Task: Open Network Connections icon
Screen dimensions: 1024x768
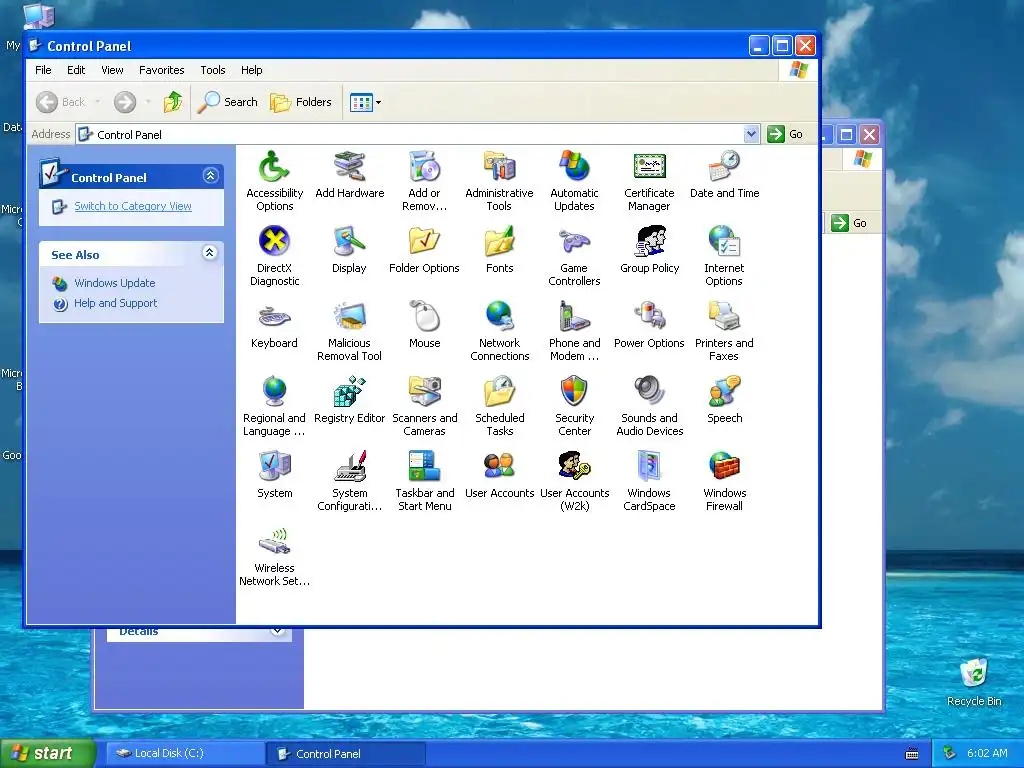Action: pos(500,317)
